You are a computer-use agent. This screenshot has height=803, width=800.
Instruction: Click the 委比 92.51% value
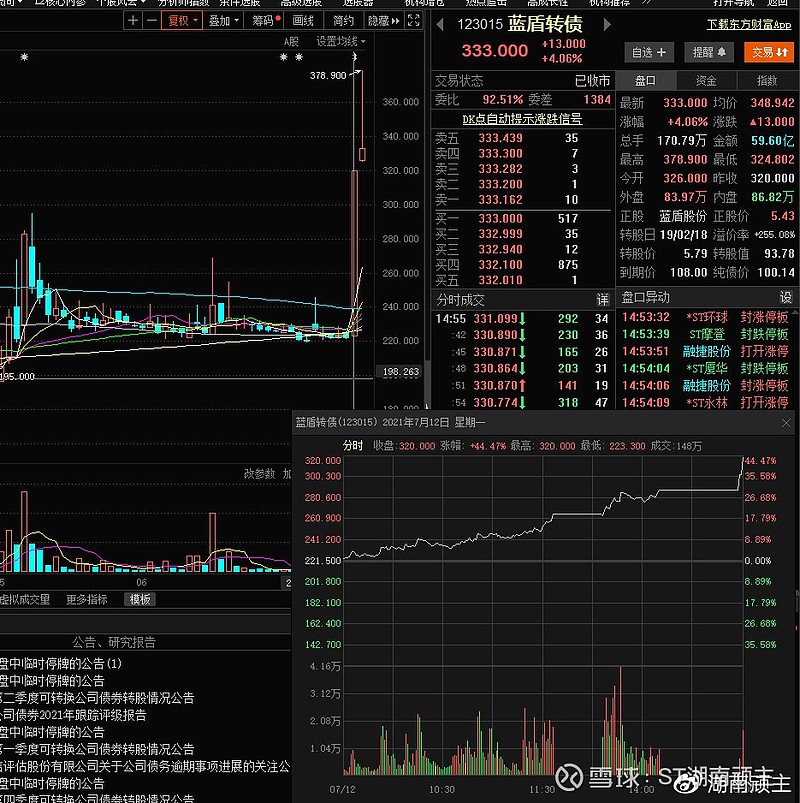[x=502, y=99]
